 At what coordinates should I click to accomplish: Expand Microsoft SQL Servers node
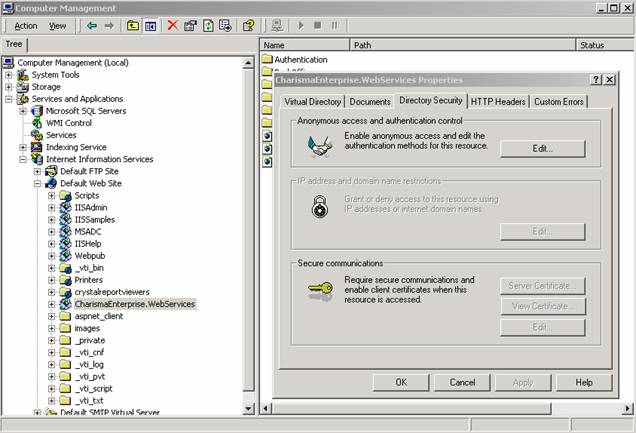pyautogui.click(x=23, y=111)
